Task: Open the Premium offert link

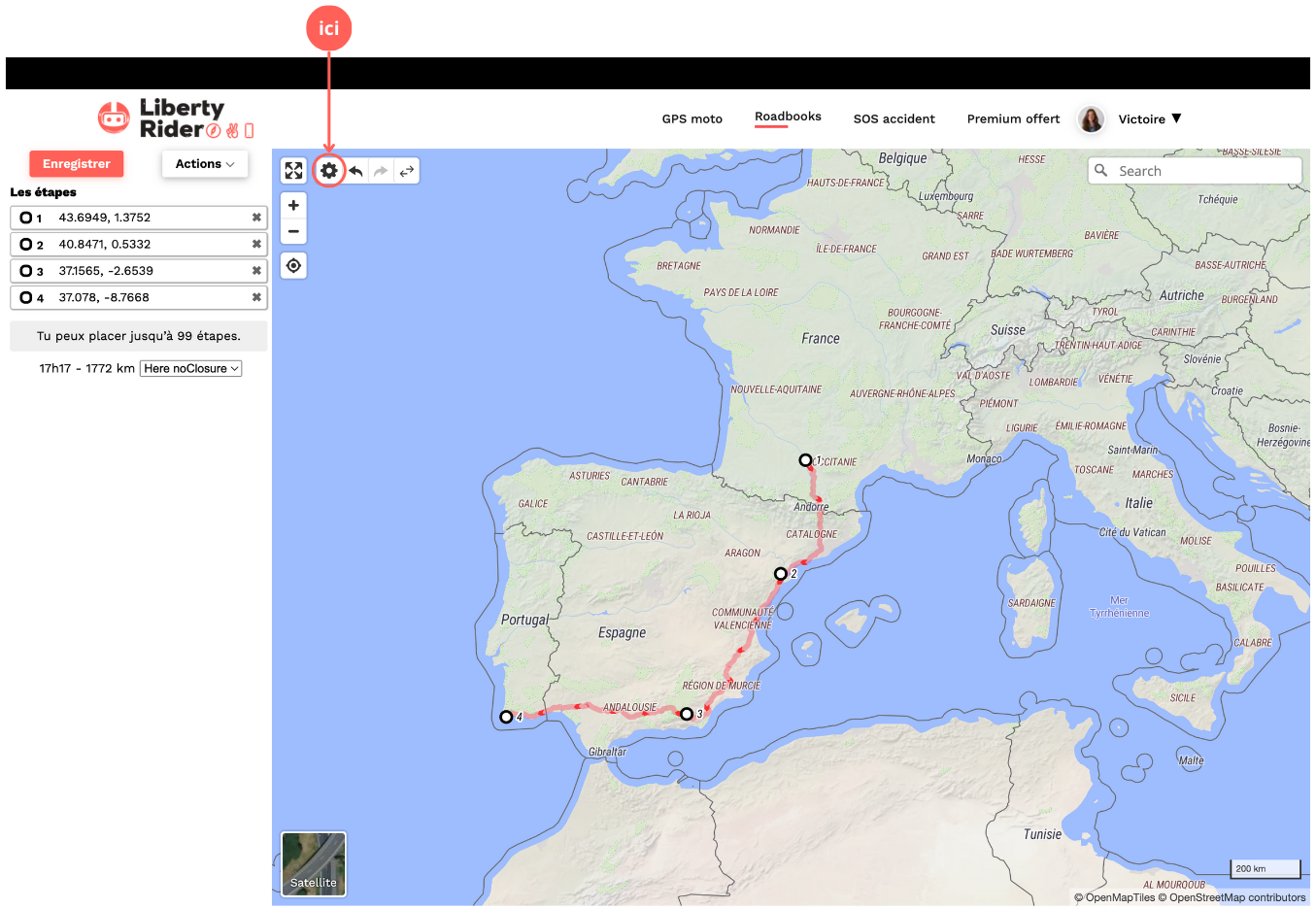Action: 1013,119
